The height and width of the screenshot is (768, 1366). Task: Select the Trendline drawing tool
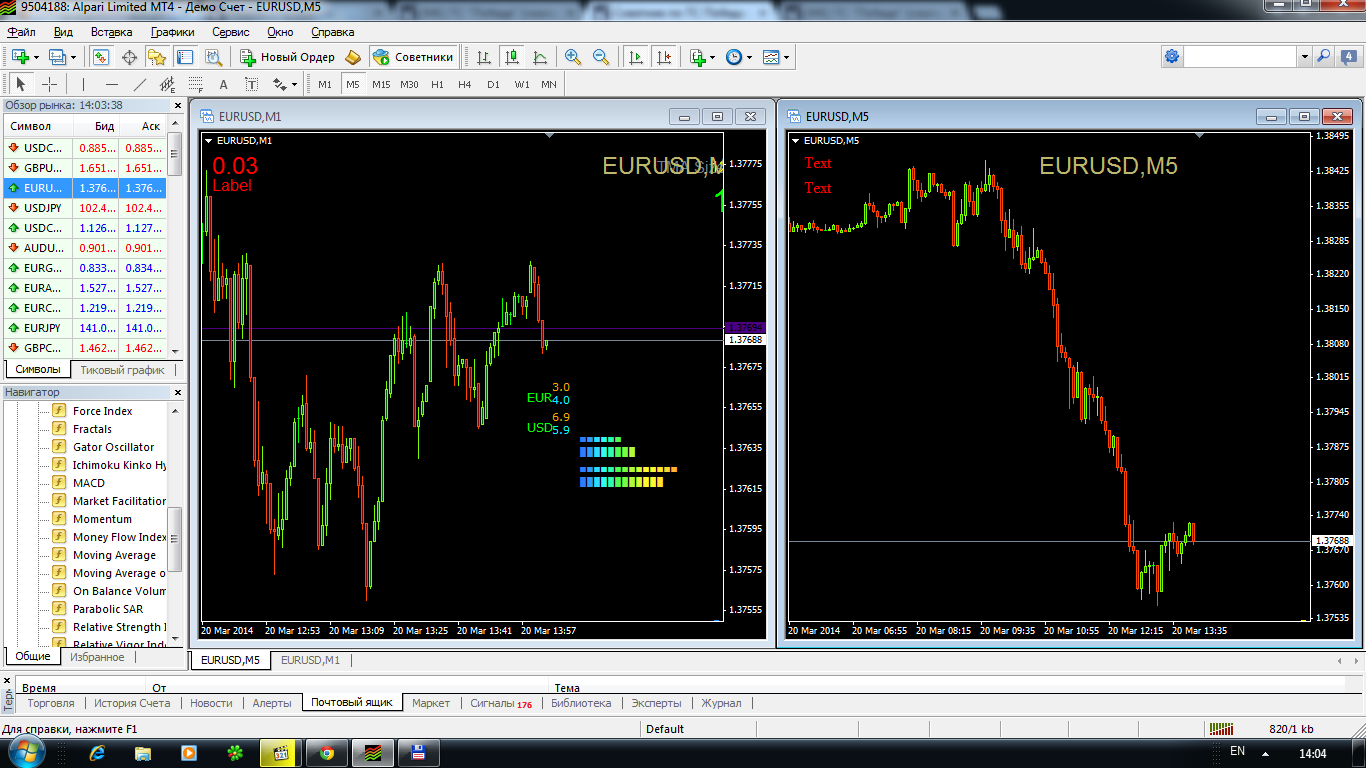pyautogui.click(x=139, y=84)
